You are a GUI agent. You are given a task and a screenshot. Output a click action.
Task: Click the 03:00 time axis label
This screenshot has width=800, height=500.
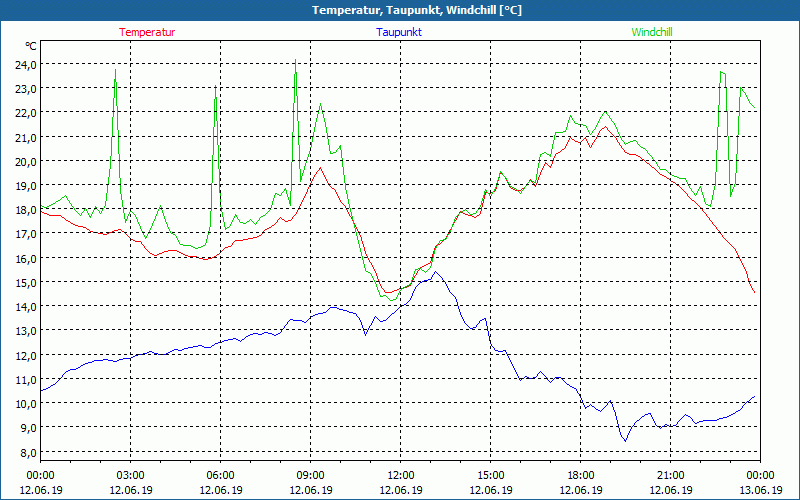click(131, 476)
